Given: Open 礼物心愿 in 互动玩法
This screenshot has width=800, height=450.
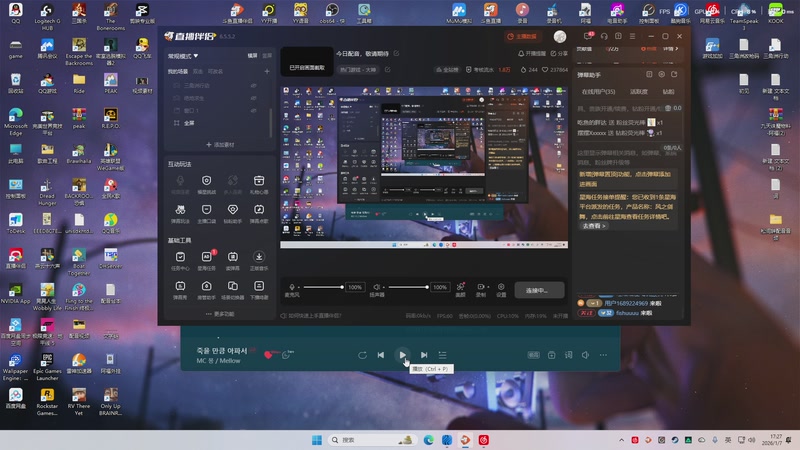Looking at the screenshot, I should click(259, 184).
